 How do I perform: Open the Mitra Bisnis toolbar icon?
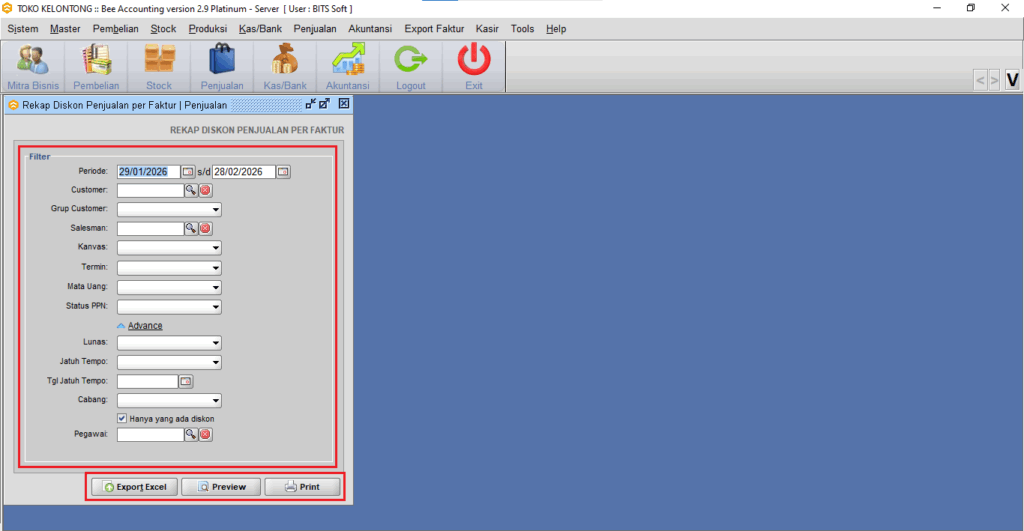pos(33,62)
